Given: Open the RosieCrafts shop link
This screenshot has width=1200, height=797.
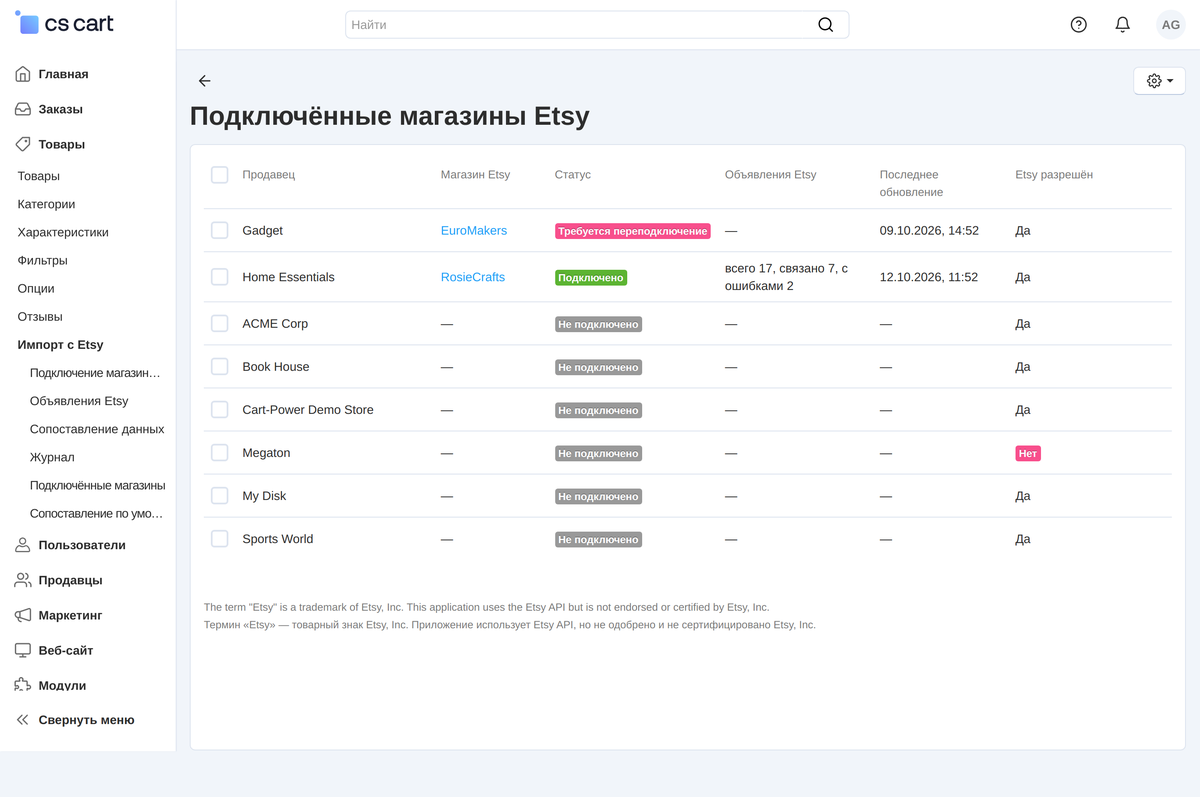Looking at the screenshot, I should pyautogui.click(x=473, y=277).
